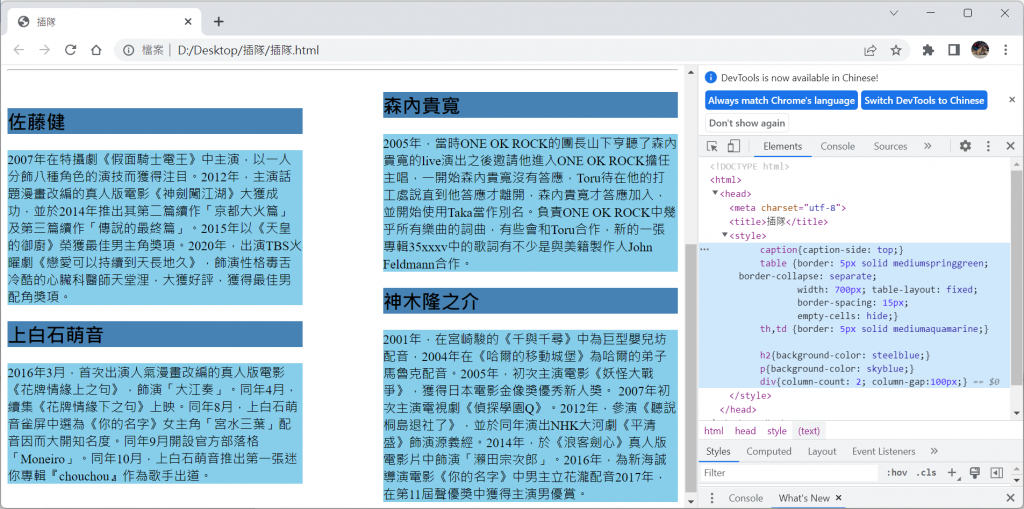Toggle the device toolbar icon

[733, 146]
